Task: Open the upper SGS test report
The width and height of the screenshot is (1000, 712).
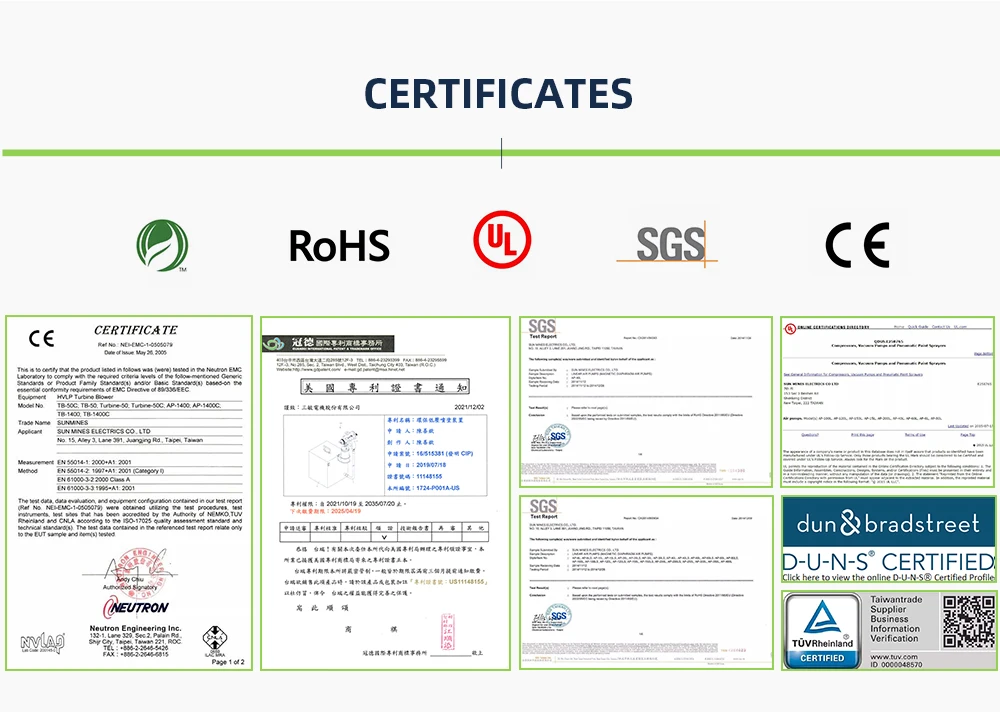Action: [645, 402]
